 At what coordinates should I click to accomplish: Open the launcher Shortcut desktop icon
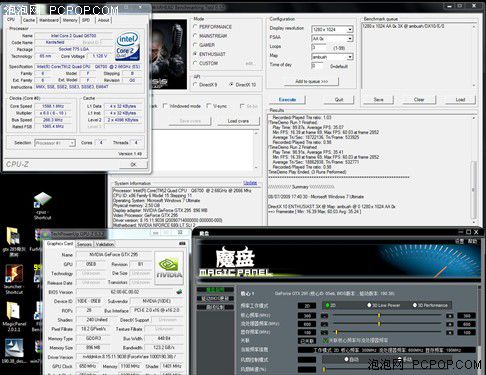tap(14, 279)
